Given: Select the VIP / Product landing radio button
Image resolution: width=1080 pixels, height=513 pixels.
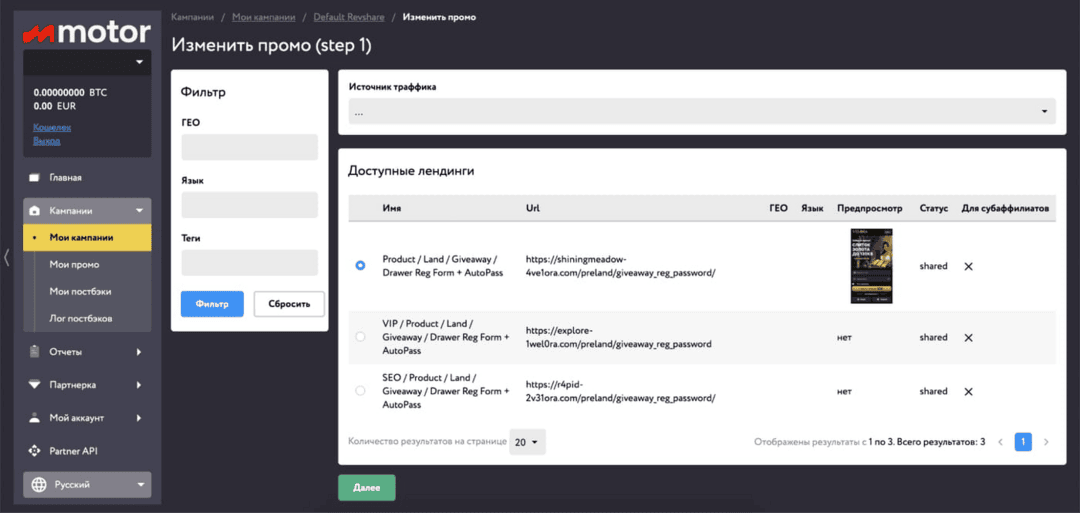Looking at the screenshot, I should pyautogui.click(x=360, y=337).
